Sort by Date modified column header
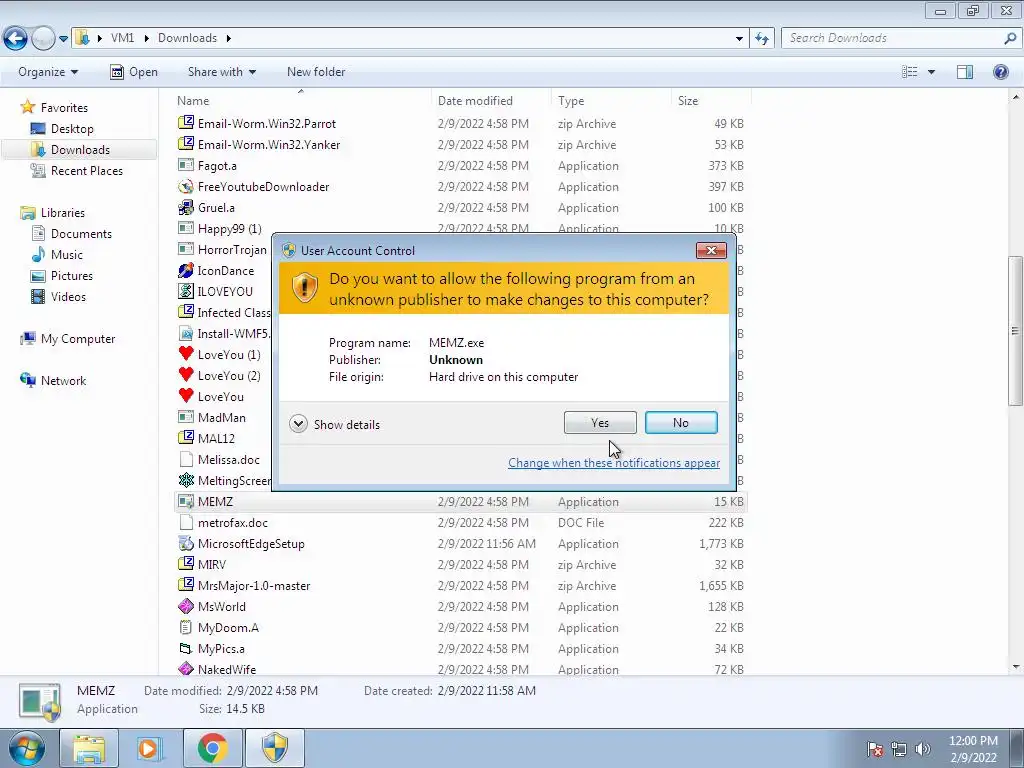This screenshot has height=768, width=1024. point(491,101)
